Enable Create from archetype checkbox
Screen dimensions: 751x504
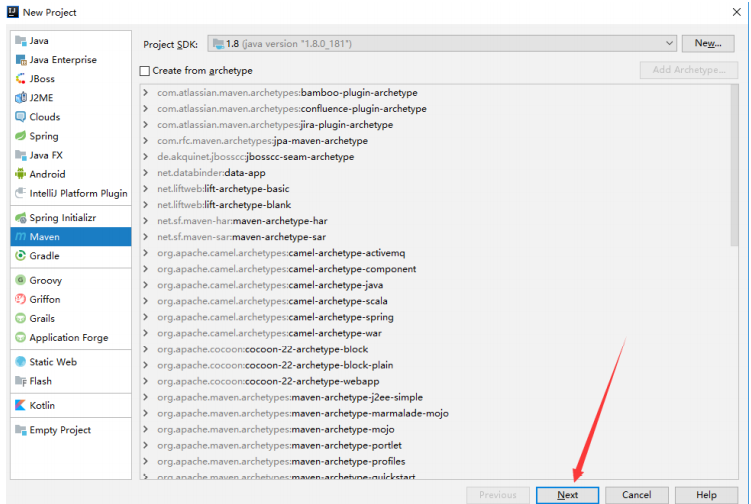click(x=145, y=71)
